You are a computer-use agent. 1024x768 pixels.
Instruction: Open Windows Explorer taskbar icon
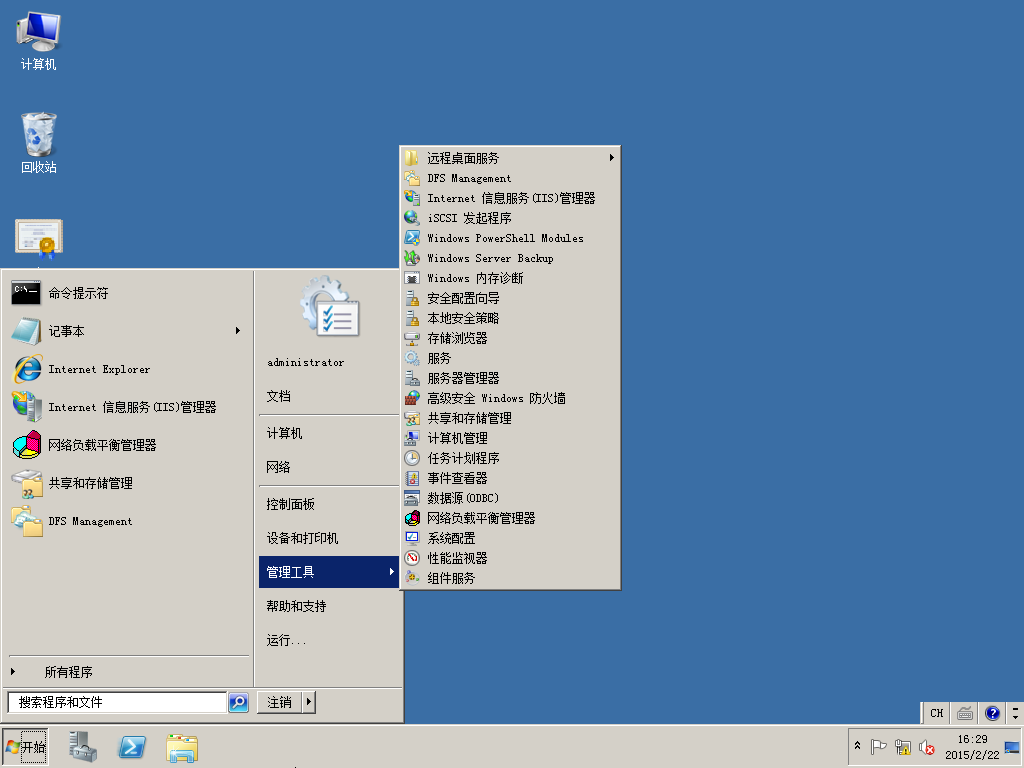pyautogui.click(x=182, y=747)
